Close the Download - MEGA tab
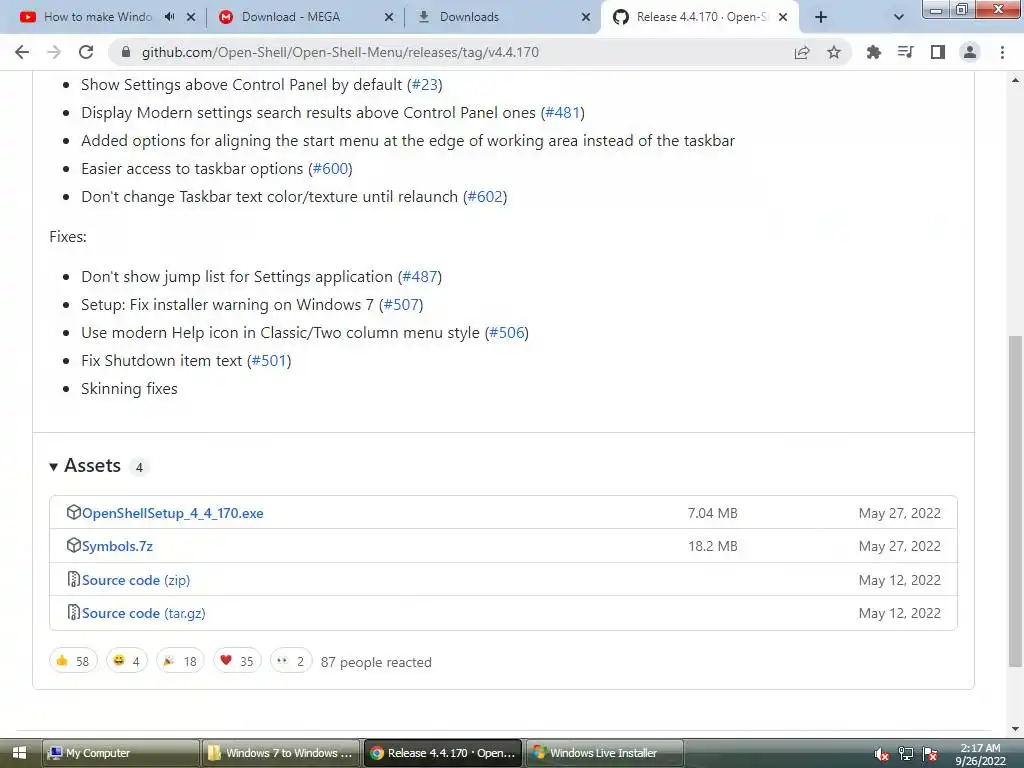Image resolution: width=1024 pixels, height=768 pixels. (389, 17)
